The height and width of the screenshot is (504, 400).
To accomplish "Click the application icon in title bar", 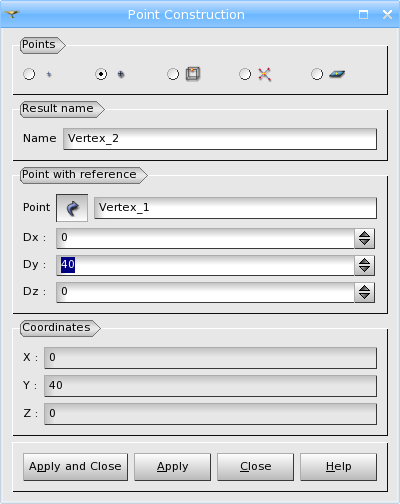I will click(12, 14).
